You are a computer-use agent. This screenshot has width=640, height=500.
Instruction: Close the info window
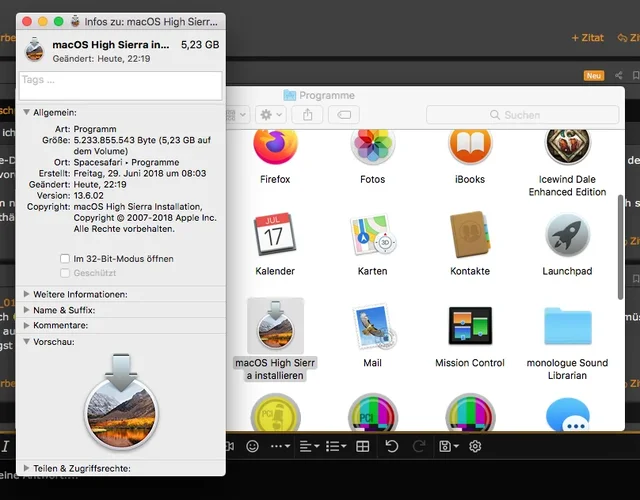(x=27, y=22)
